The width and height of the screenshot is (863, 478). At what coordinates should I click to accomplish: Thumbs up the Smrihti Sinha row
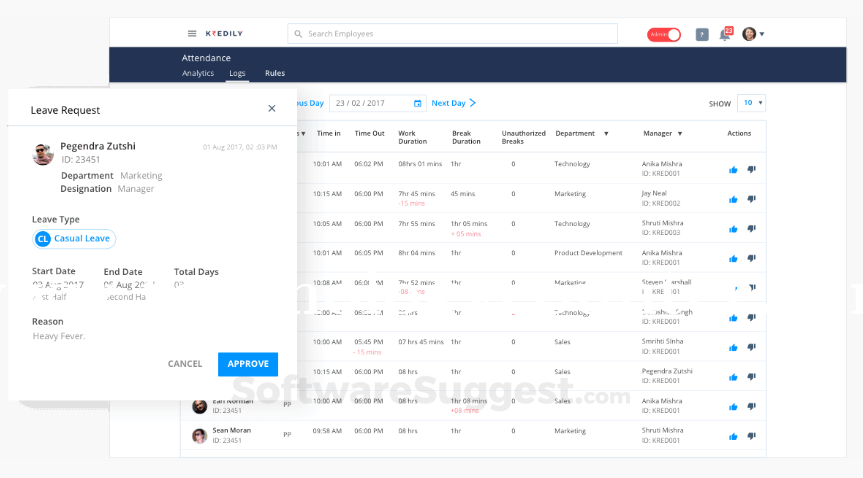[733, 347]
